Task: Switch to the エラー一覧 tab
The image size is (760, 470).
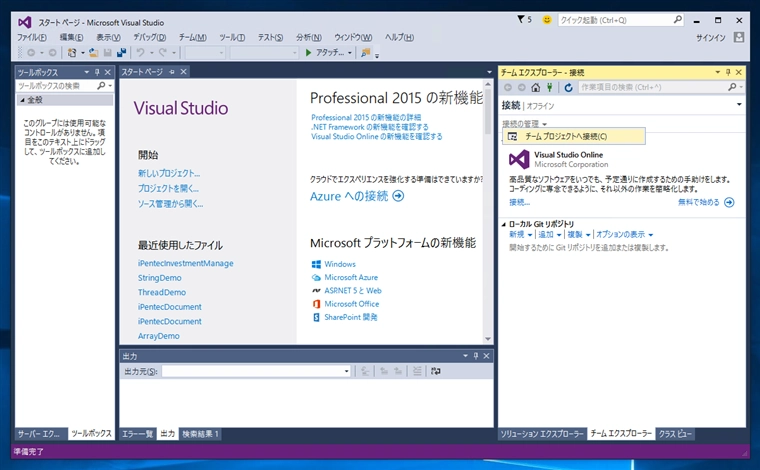Action: (137, 434)
